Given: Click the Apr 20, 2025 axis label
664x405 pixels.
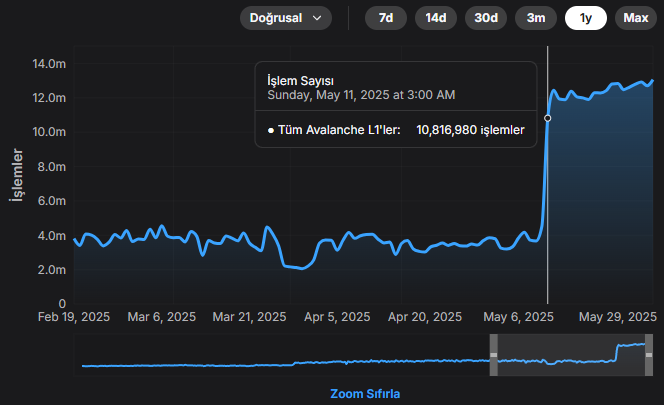Looking at the screenshot, I should [x=425, y=317].
